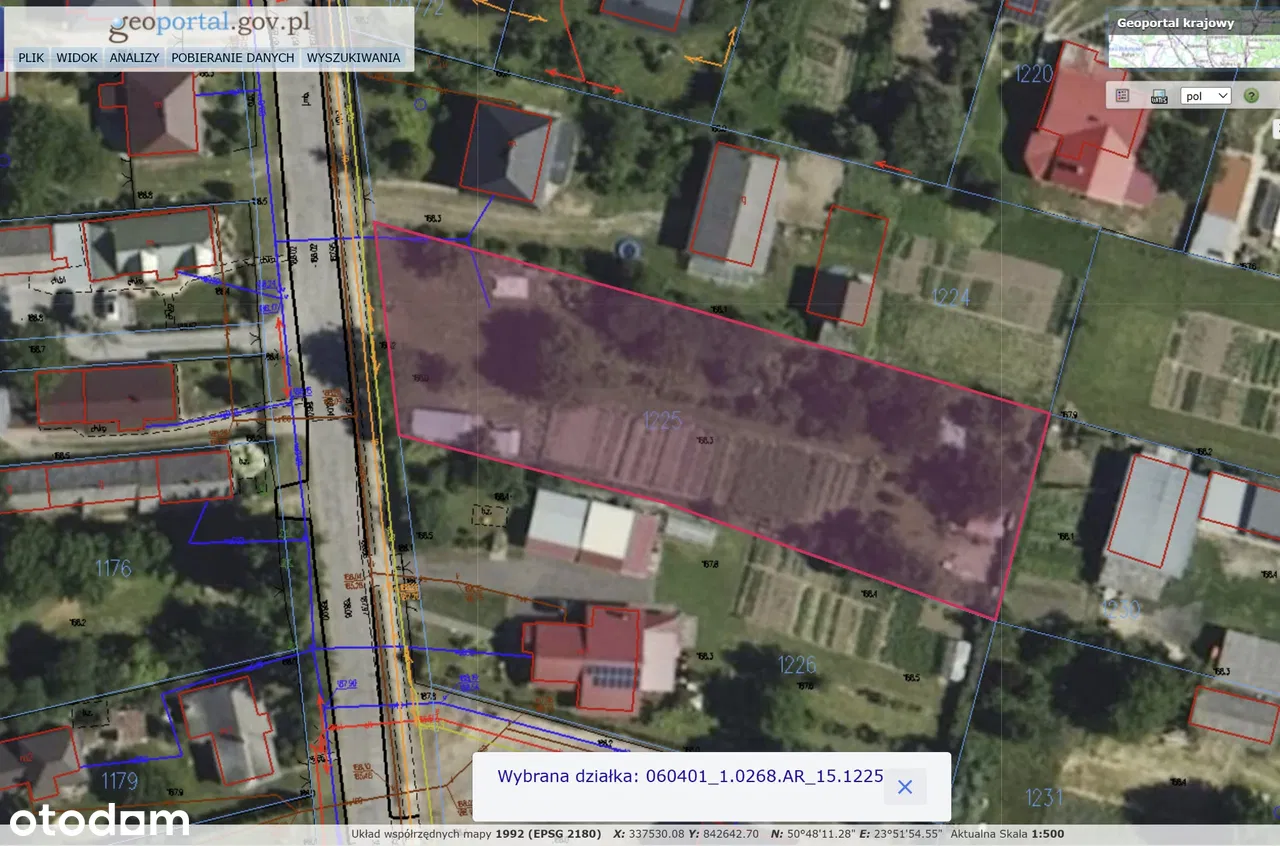Open the ANALIZY menu
The width and height of the screenshot is (1280, 846).
pos(135,58)
